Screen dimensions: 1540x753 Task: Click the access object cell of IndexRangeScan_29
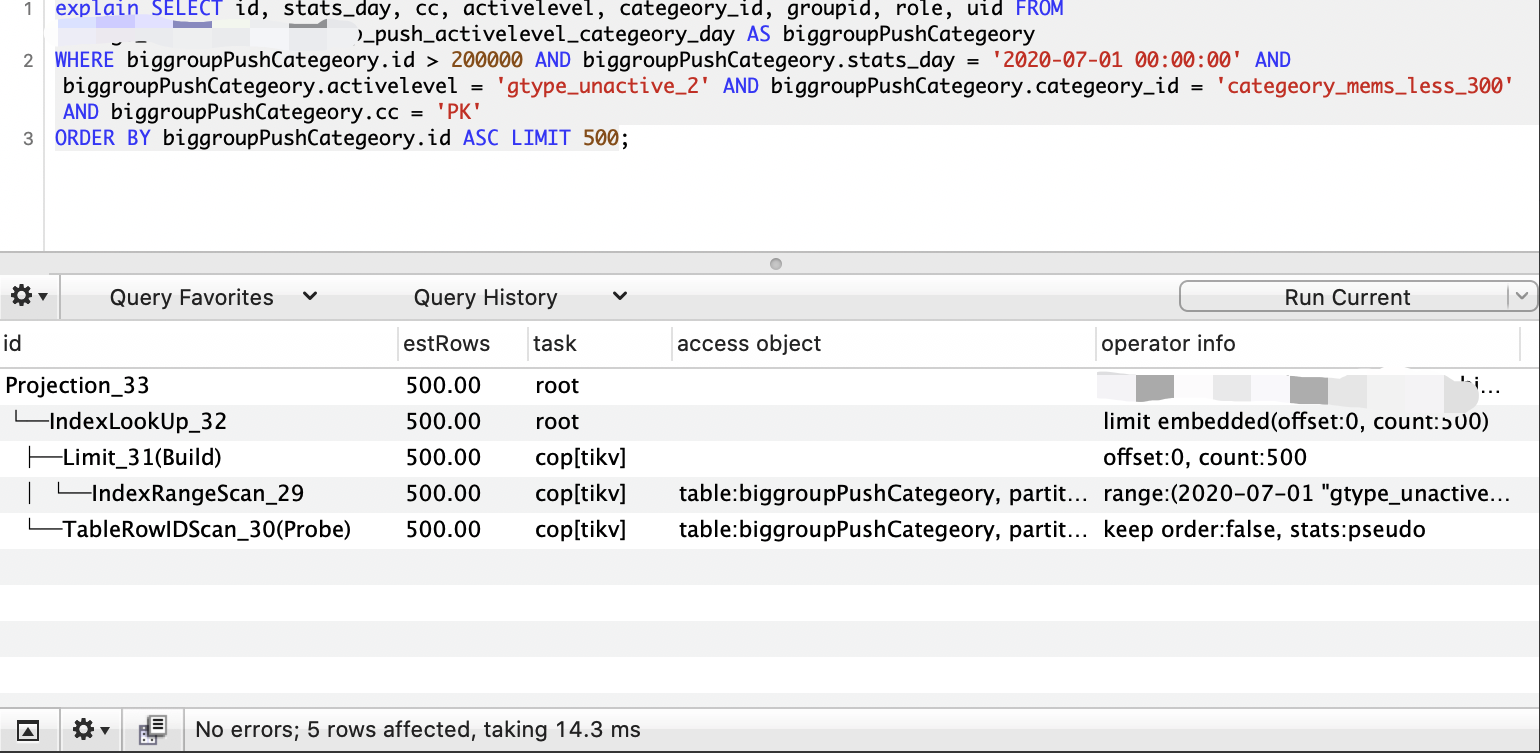click(883, 493)
